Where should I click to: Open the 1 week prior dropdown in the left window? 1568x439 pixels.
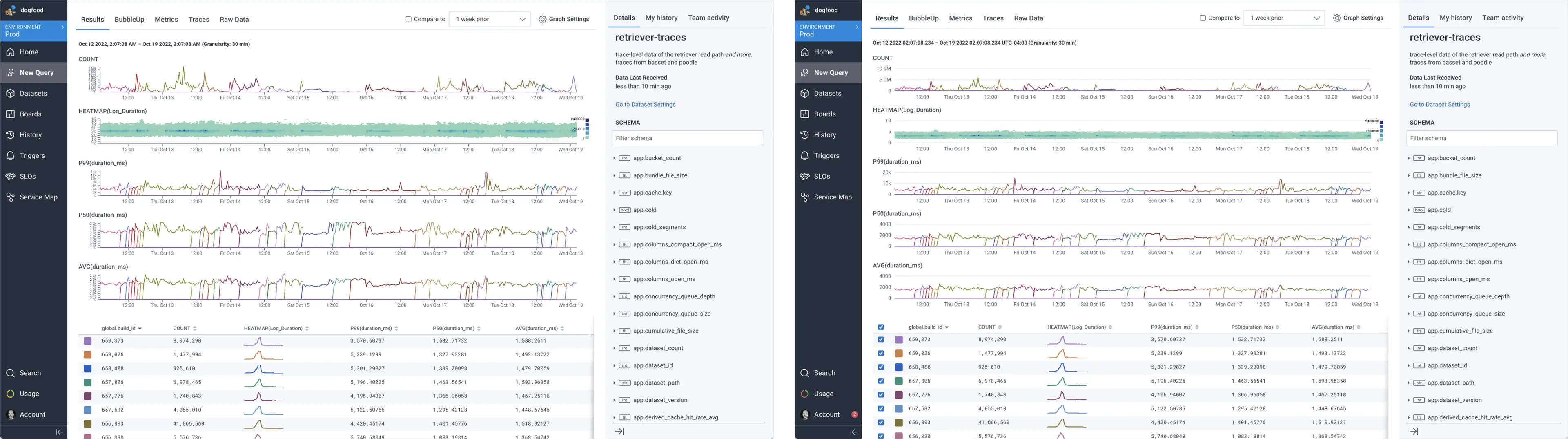pyautogui.click(x=490, y=20)
